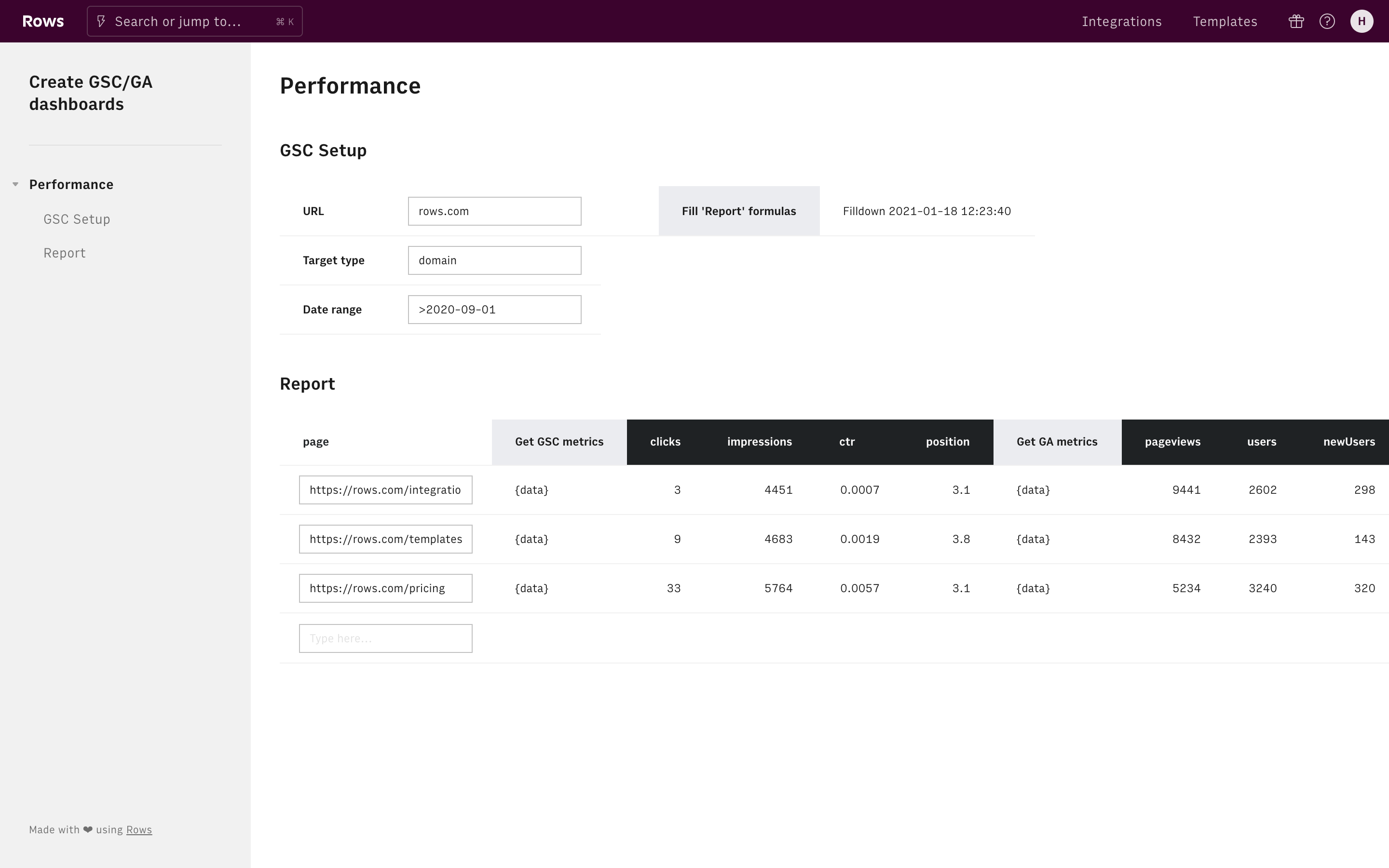Open the H user avatar menu

[1362, 21]
